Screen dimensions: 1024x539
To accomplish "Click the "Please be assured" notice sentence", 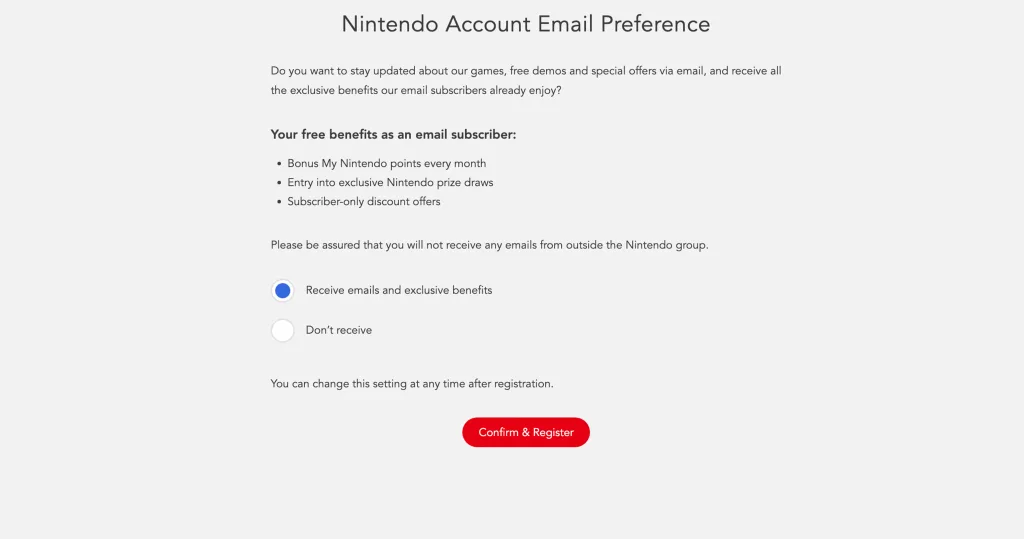I will tap(489, 245).
